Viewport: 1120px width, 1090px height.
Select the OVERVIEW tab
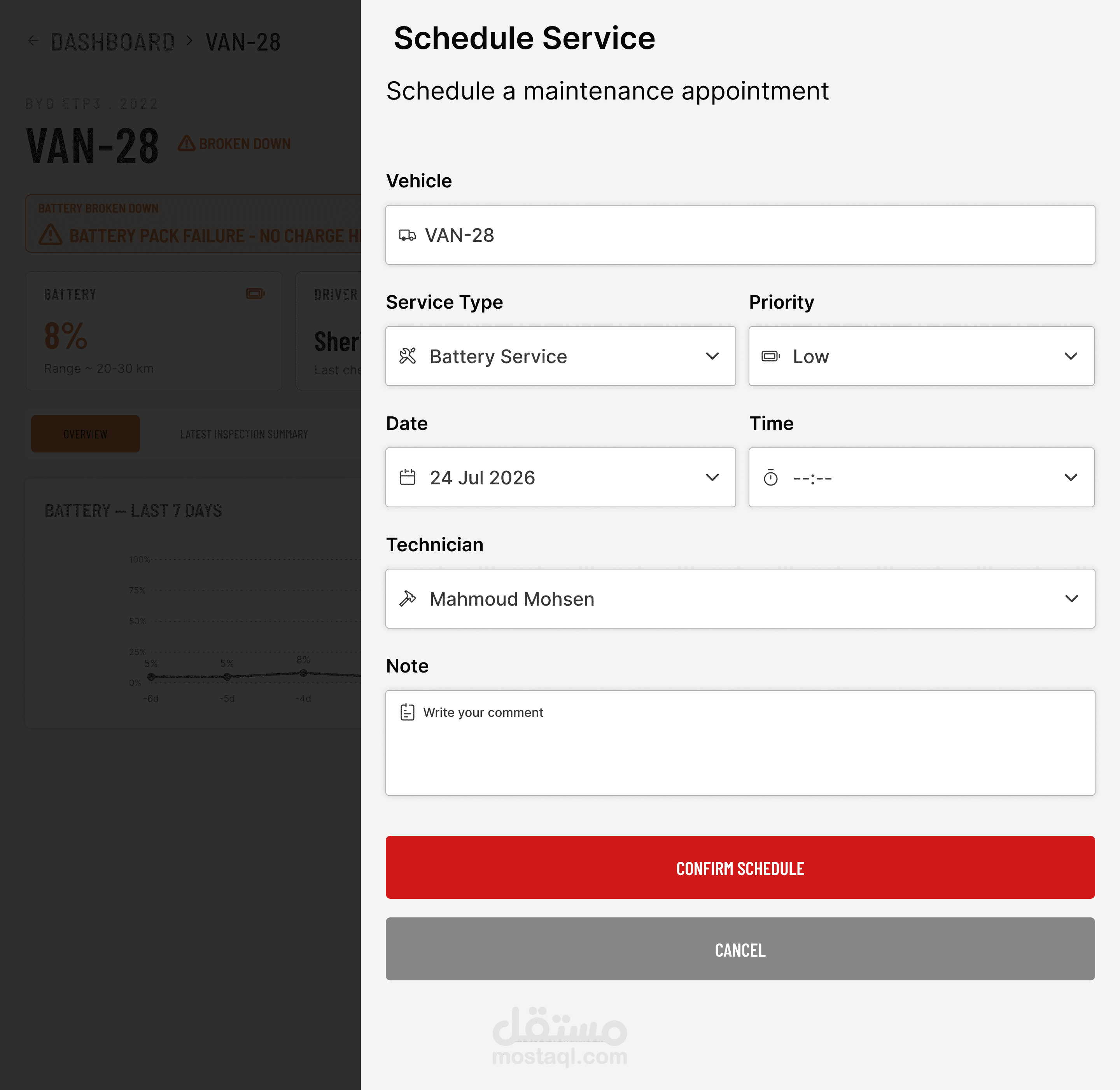coord(85,434)
